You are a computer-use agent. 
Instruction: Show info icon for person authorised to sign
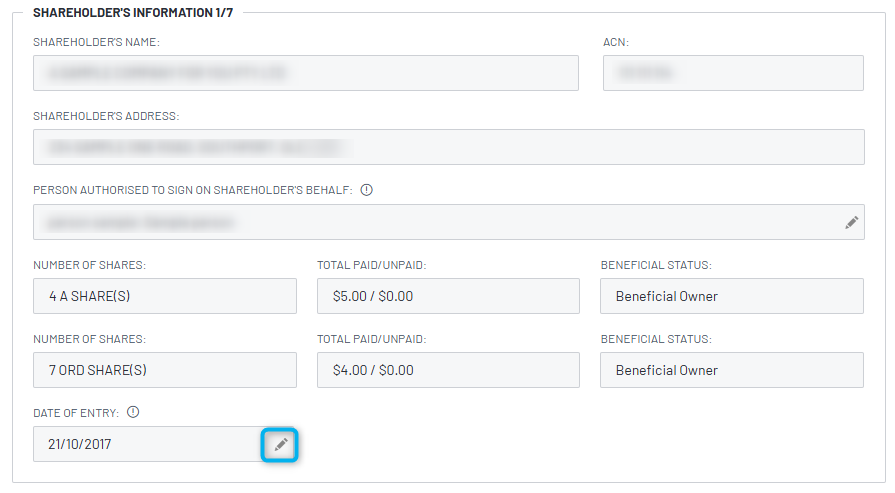(366, 190)
